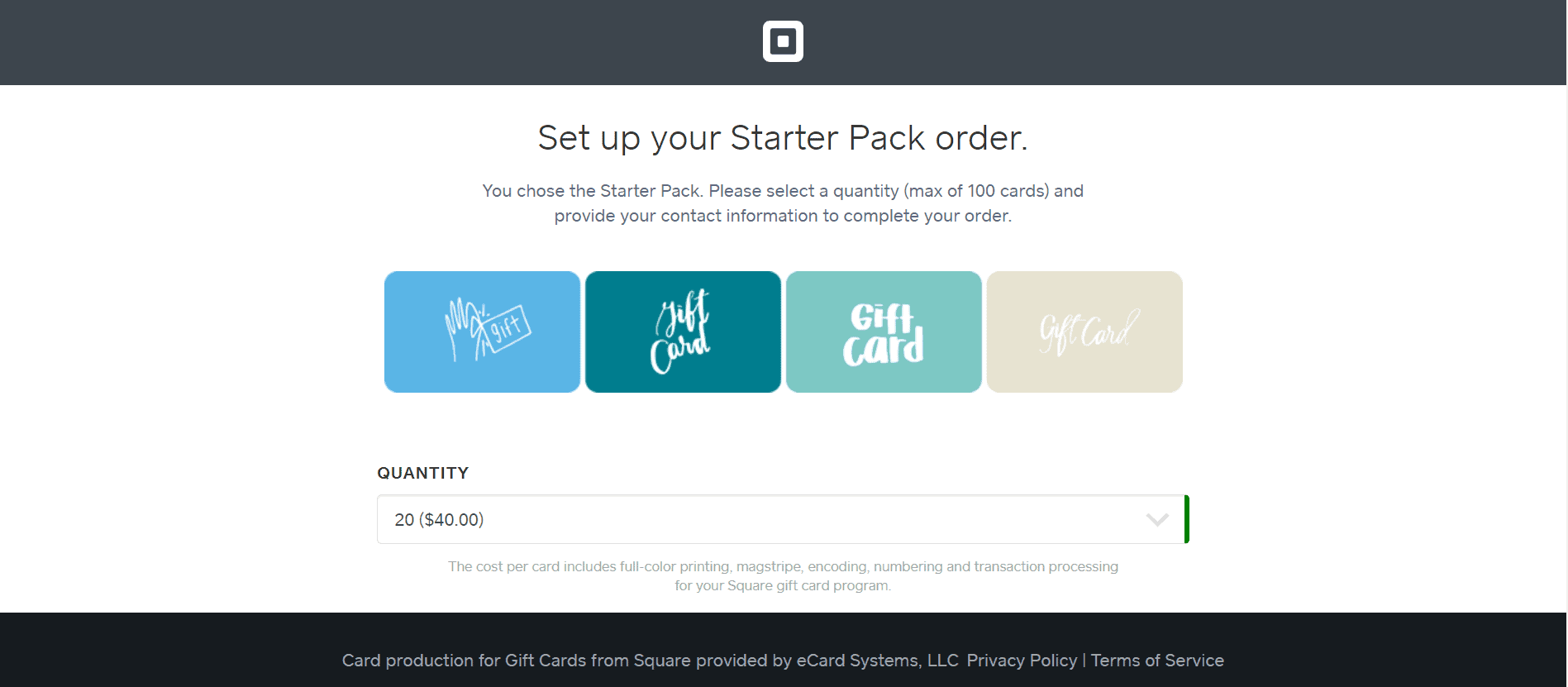The width and height of the screenshot is (1568, 687).
Task: Click the faint cursive lettering on beige card
Action: 1088,332
